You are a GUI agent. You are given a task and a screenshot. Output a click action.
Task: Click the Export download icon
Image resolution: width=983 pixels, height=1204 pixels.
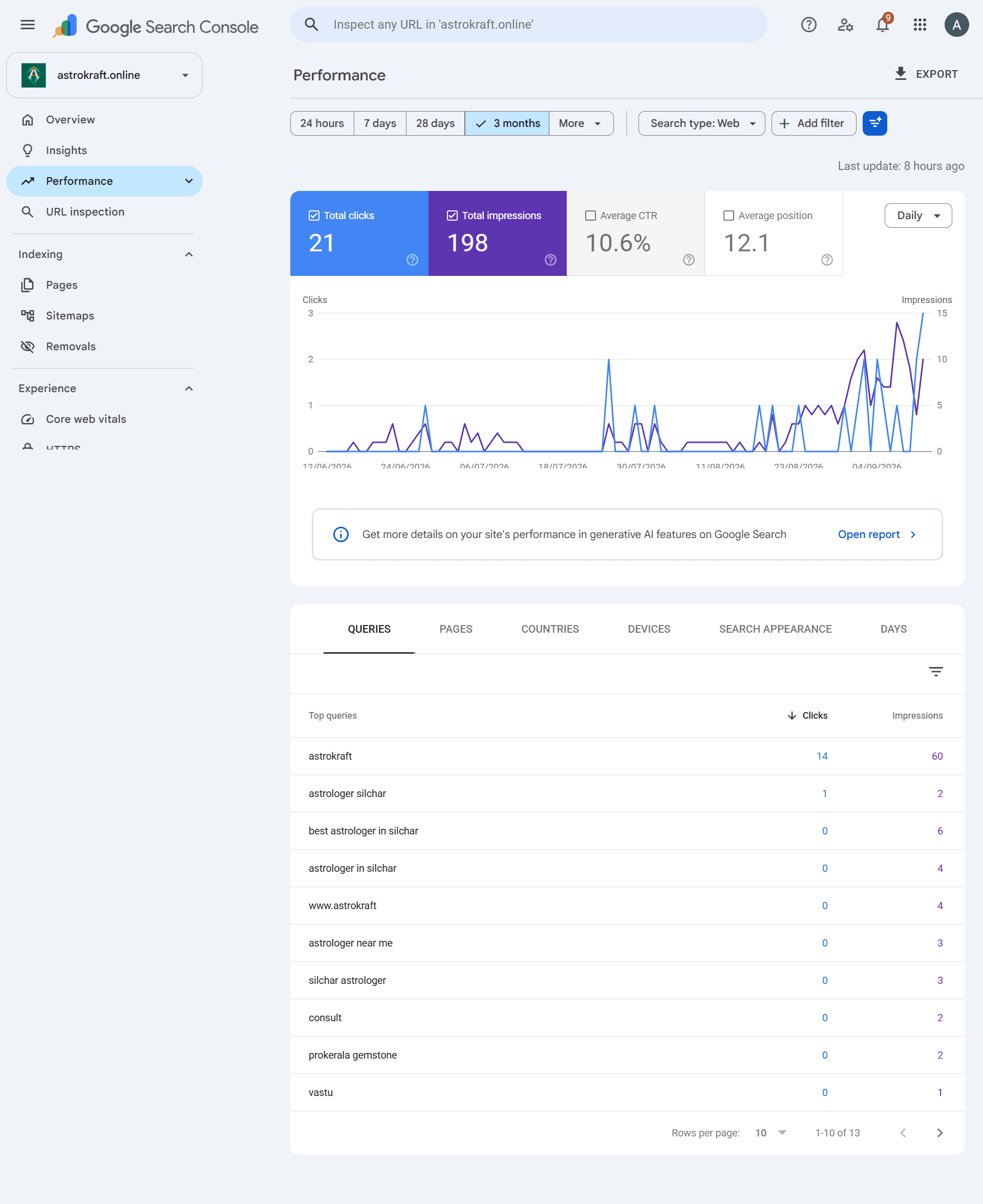pos(901,74)
